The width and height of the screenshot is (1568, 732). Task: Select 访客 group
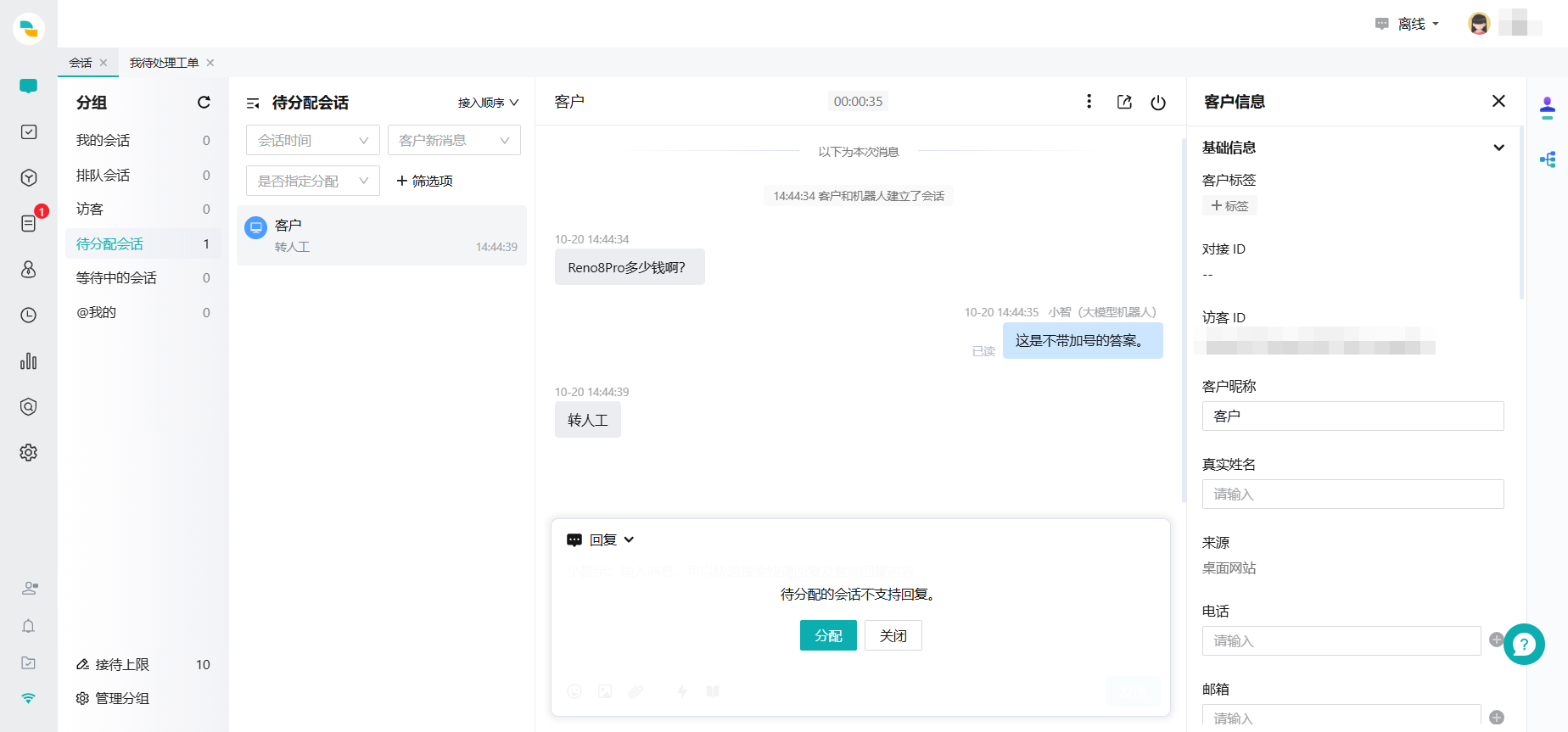pos(143,209)
